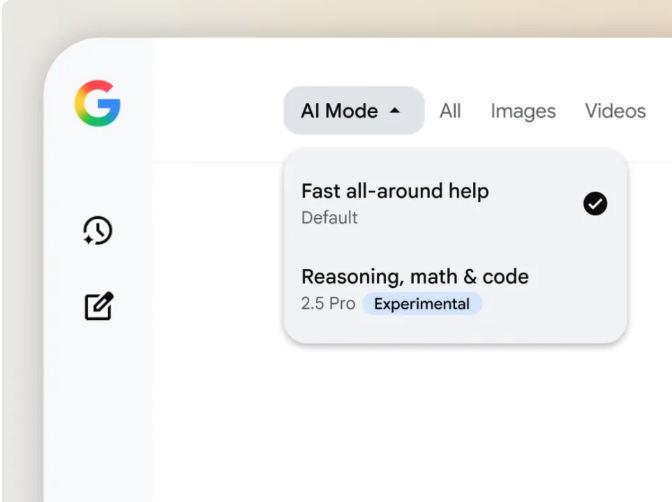This screenshot has height=502, width=672.
Task: Click empty area of left sidebar
Action: click(98, 407)
